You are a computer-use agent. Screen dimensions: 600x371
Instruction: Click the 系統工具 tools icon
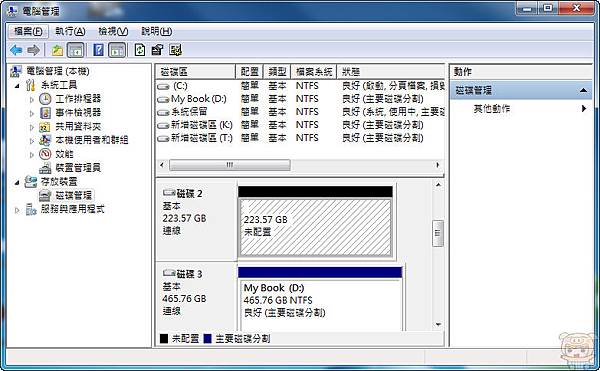(30, 85)
